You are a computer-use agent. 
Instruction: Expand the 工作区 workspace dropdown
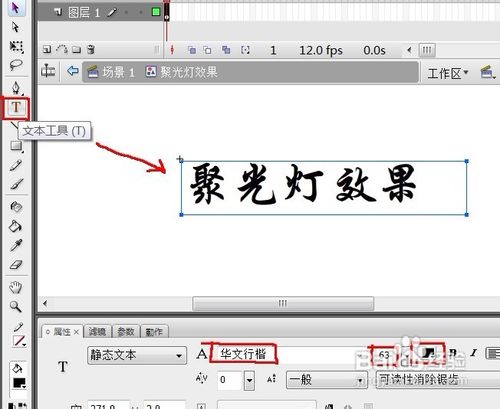point(448,73)
